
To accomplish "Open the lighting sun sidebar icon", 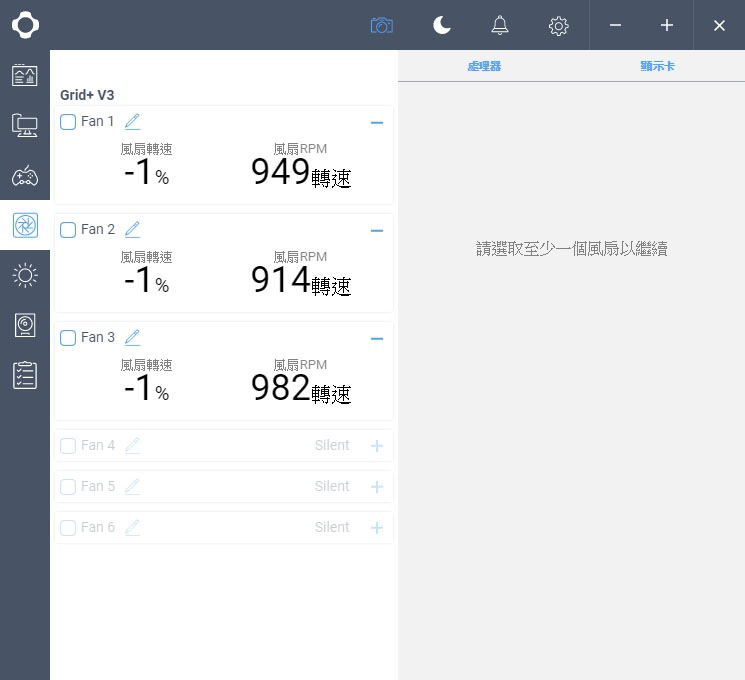I will click(25, 275).
